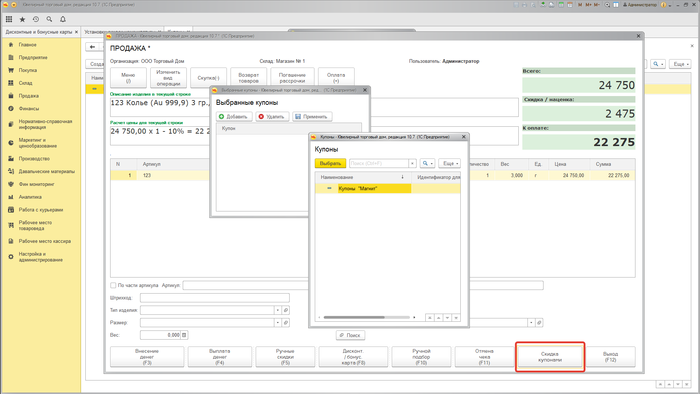Click the notifications bell icon
The width and height of the screenshot is (700, 394).
click(63, 19)
